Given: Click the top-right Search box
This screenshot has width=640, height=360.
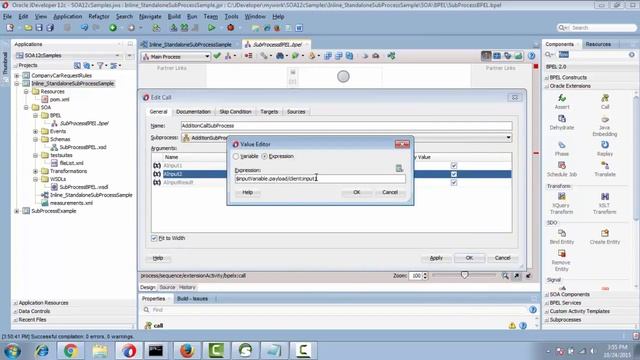Looking at the screenshot, I should 596,28.
